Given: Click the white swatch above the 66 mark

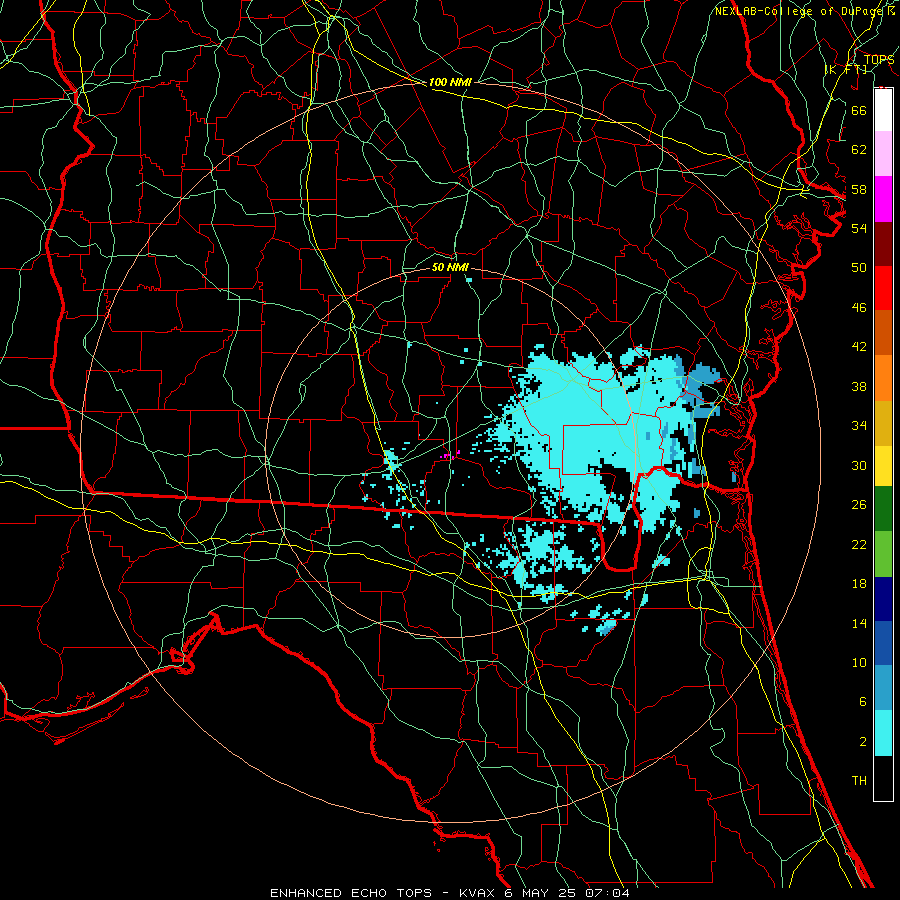Looking at the screenshot, I should 883,110.
